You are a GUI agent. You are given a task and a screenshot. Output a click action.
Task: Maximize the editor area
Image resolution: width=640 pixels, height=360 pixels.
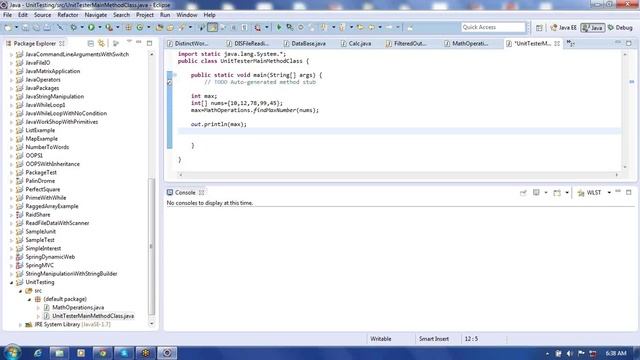[x=629, y=43]
